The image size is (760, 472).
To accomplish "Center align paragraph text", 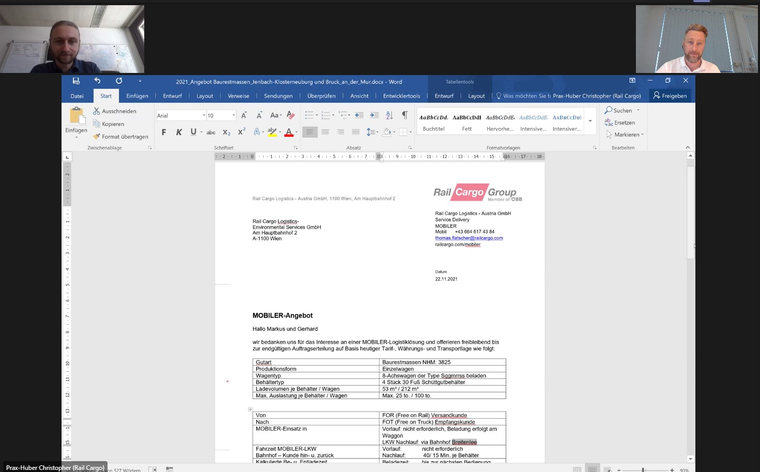I will click(325, 132).
